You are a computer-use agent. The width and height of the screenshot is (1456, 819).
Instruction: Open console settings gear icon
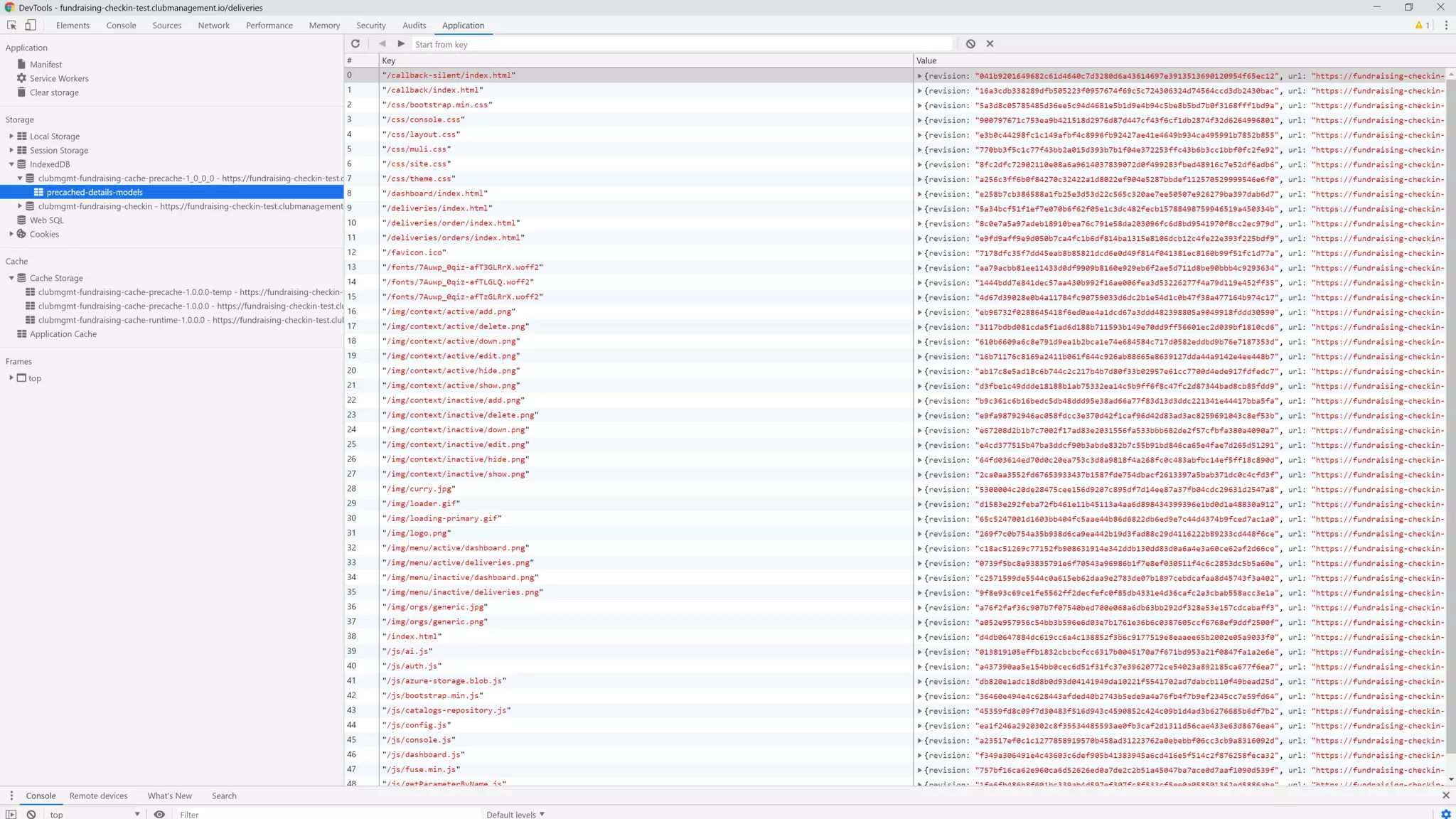[1445, 814]
